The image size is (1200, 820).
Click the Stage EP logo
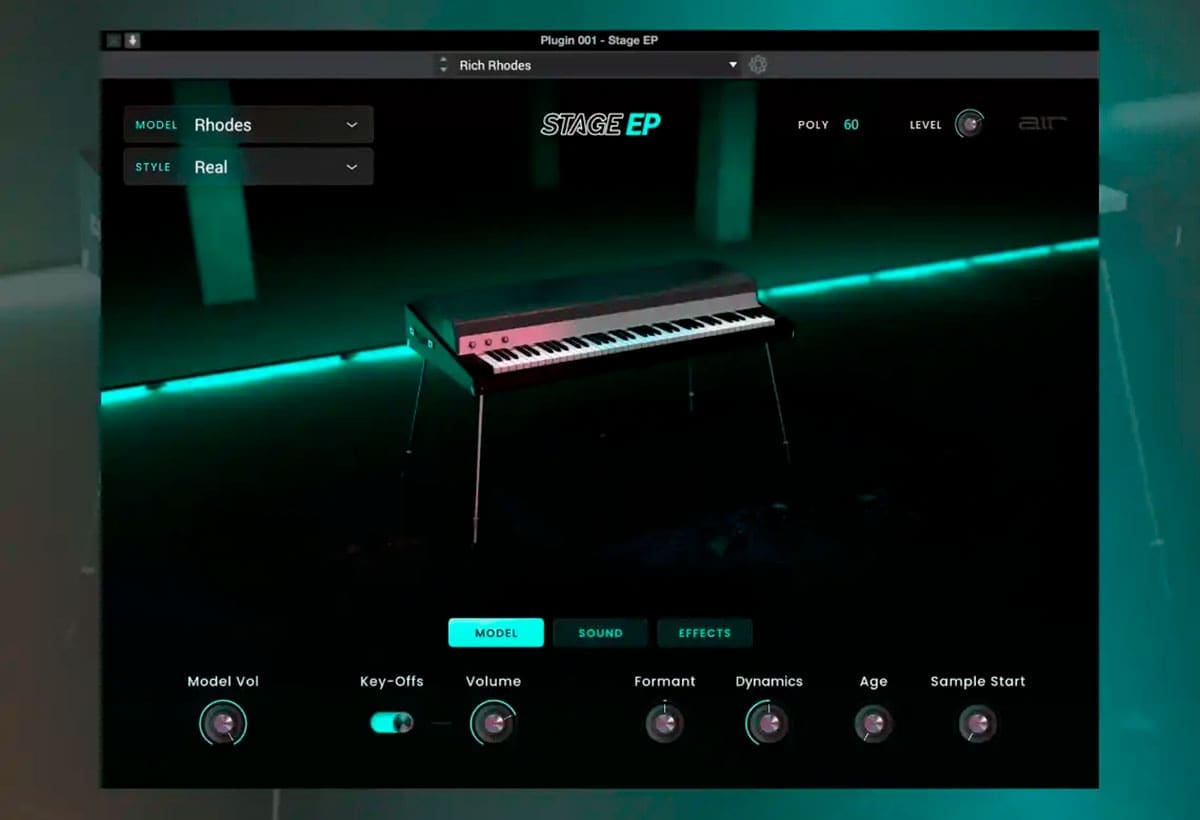coord(600,124)
